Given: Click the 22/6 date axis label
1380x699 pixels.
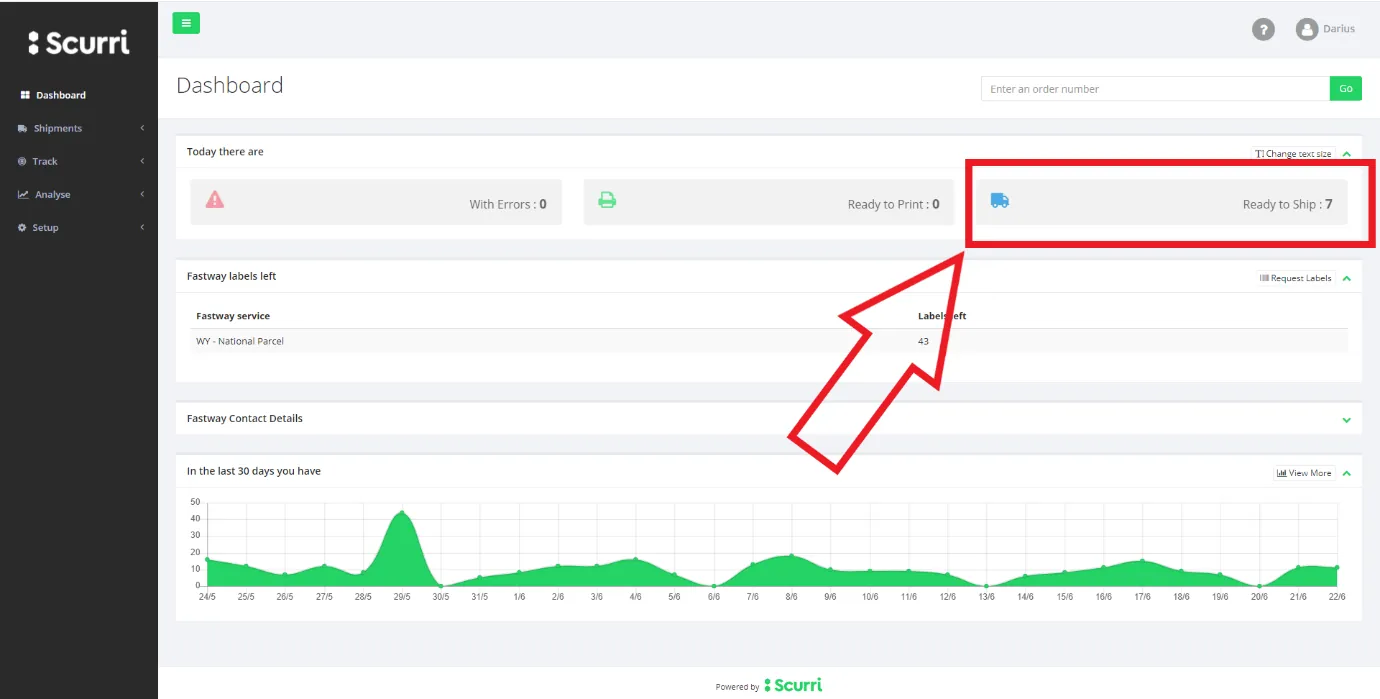Looking at the screenshot, I should point(1337,597).
